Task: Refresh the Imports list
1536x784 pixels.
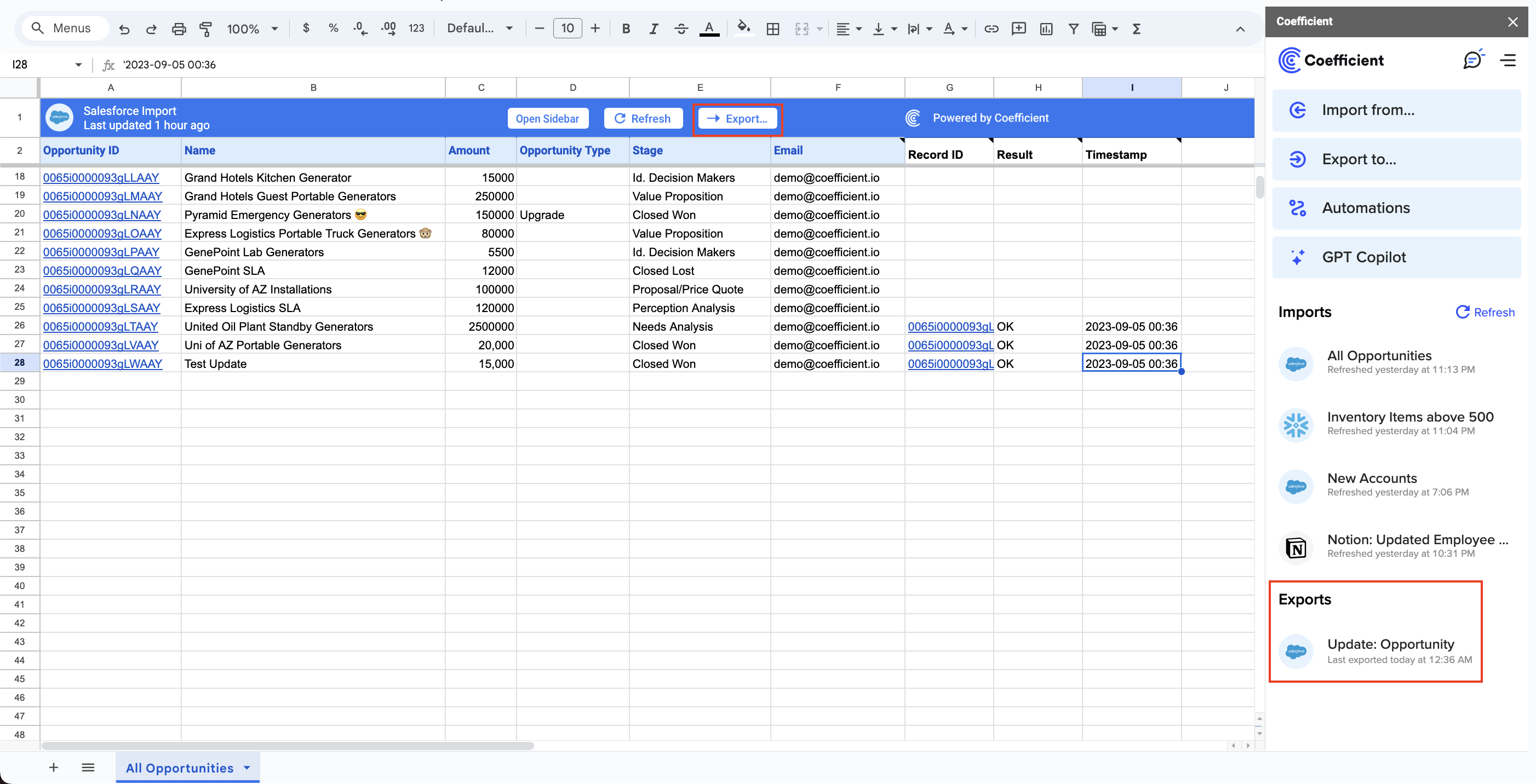Action: [1485, 312]
